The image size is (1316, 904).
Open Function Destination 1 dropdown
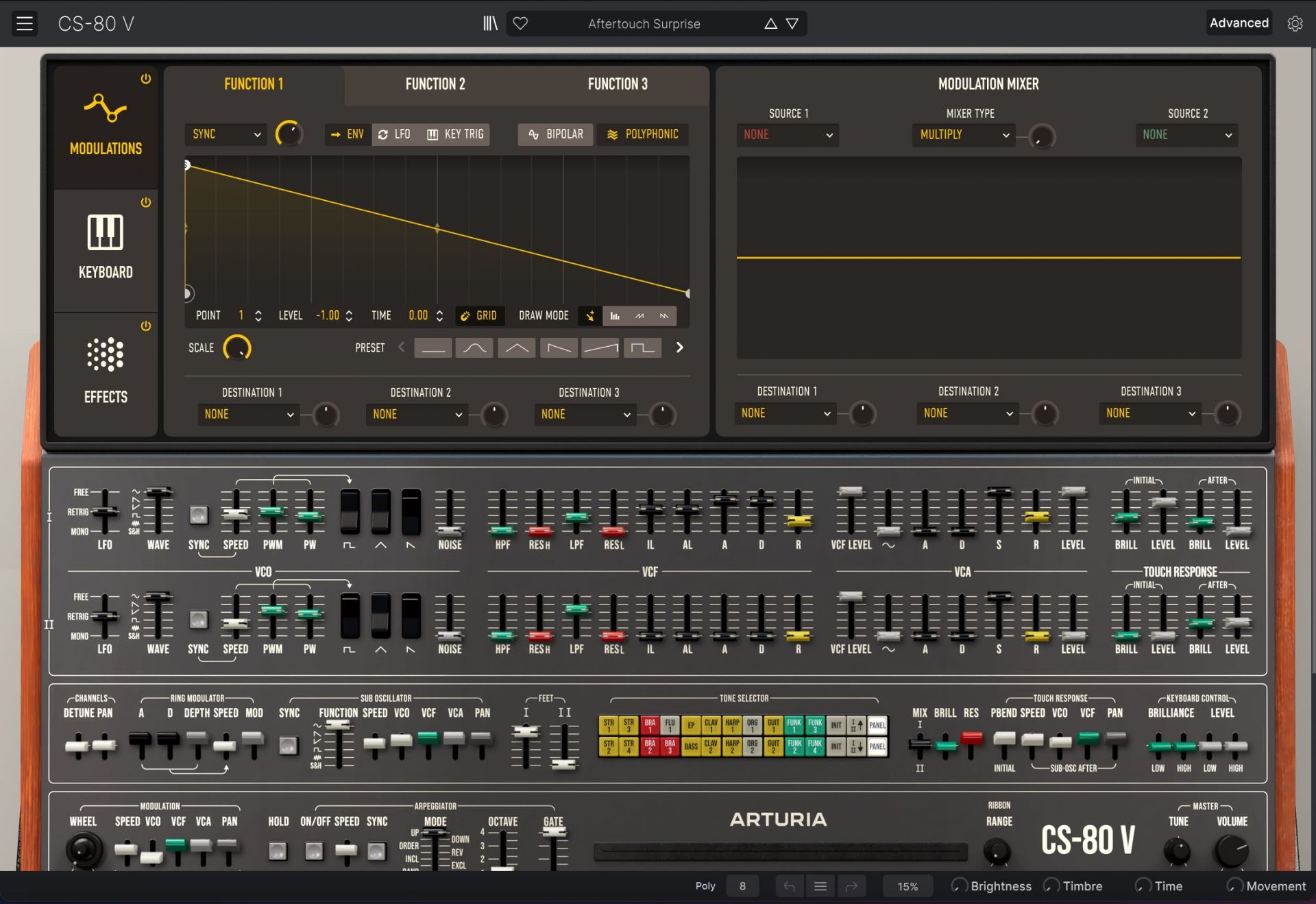(x=249, y=415)
